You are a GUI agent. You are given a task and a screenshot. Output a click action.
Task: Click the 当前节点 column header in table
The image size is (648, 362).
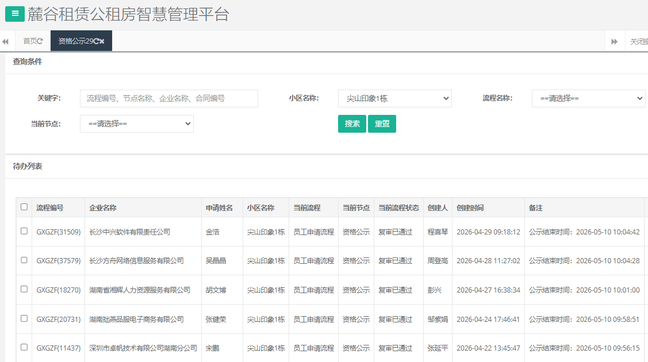[x=356, y=207]
